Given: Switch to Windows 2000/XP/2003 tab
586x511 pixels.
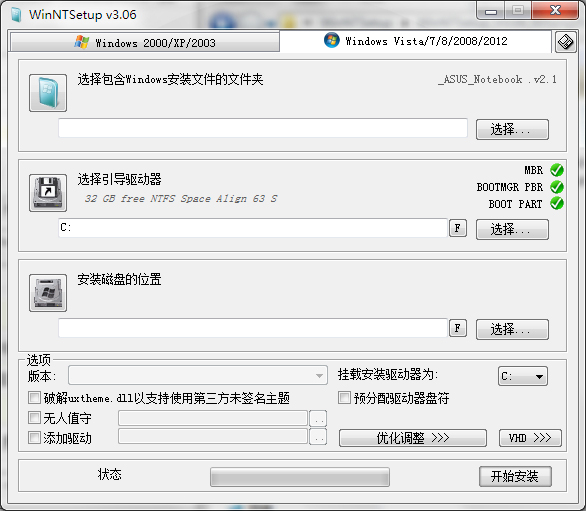Looking at the screenshot, I should pyautogui.click(x=145, y=42).
